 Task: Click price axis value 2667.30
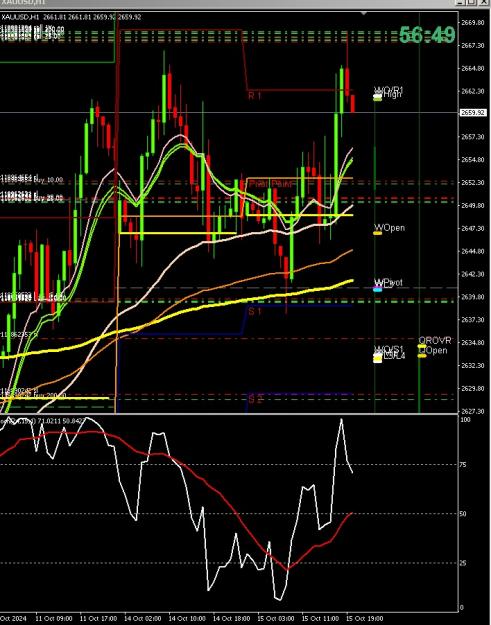pyautogui.click(x=473, y=45)
